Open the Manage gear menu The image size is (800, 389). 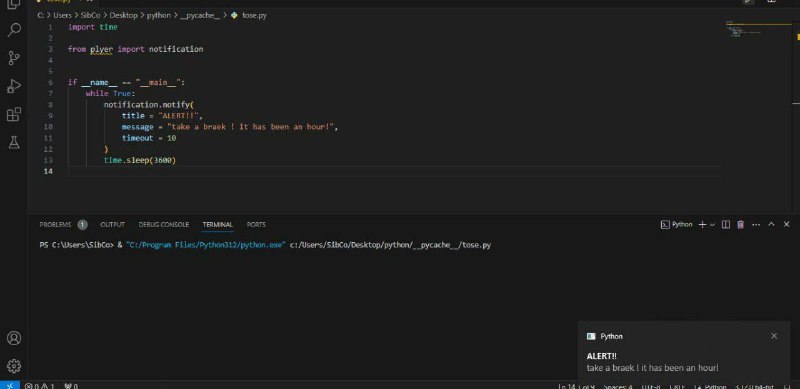(x=14, y=366)
